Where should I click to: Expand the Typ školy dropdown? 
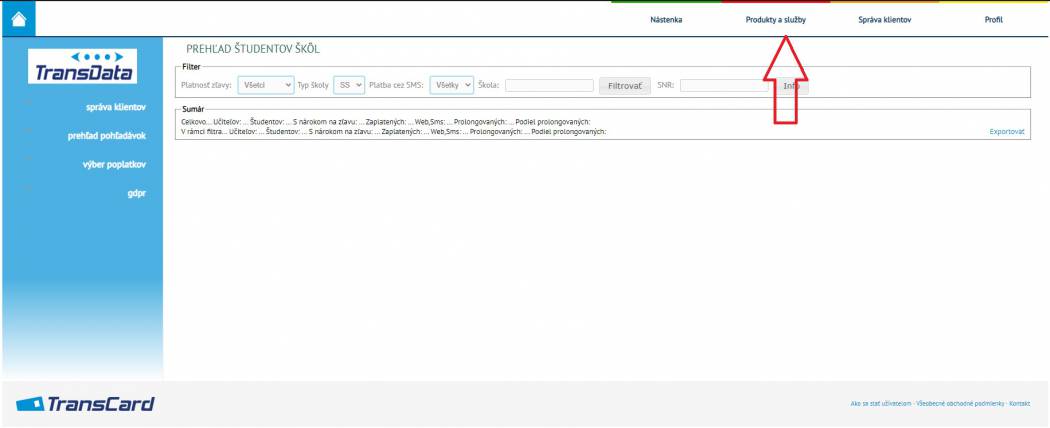[349, 86]
